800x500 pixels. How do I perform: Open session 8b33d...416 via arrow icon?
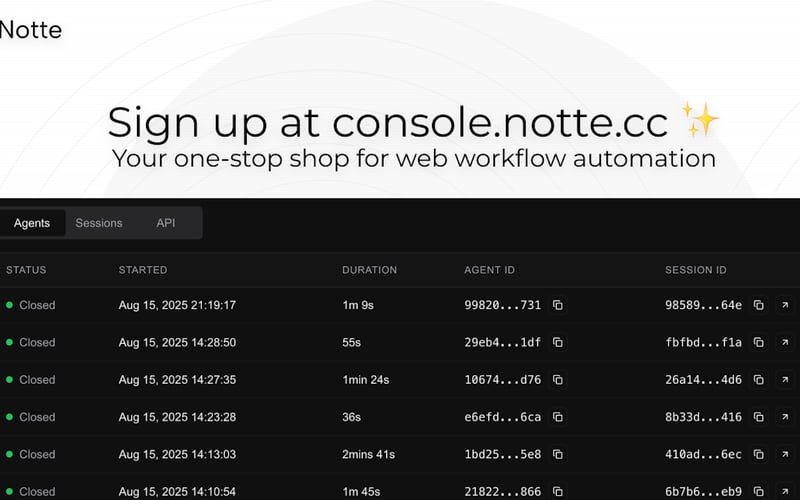pos(785,417)
